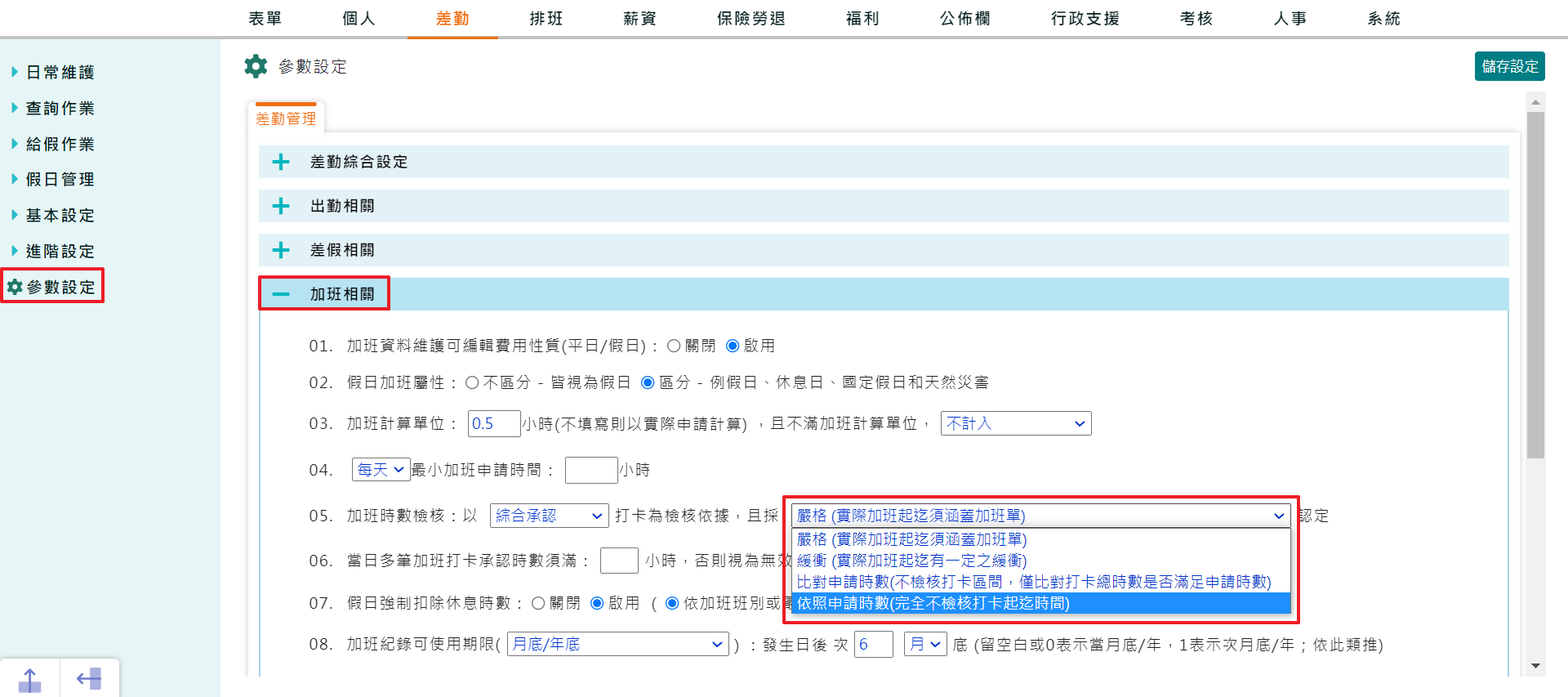Image resolution: width=1568 pixels, height=697 pixels.
Task: Open the 個人 top menu
Action: pos(359,18)
